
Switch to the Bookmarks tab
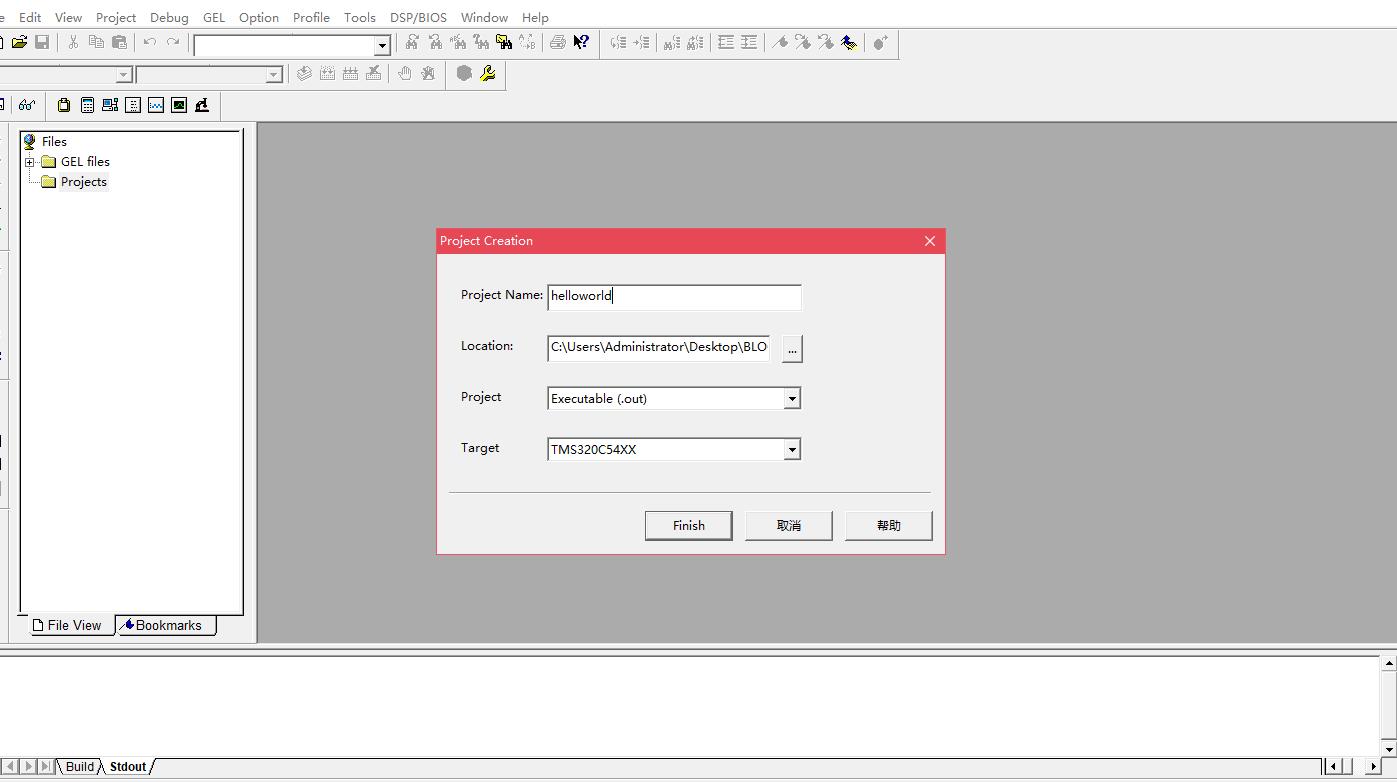pyautogui.click(x=166, y=625)
